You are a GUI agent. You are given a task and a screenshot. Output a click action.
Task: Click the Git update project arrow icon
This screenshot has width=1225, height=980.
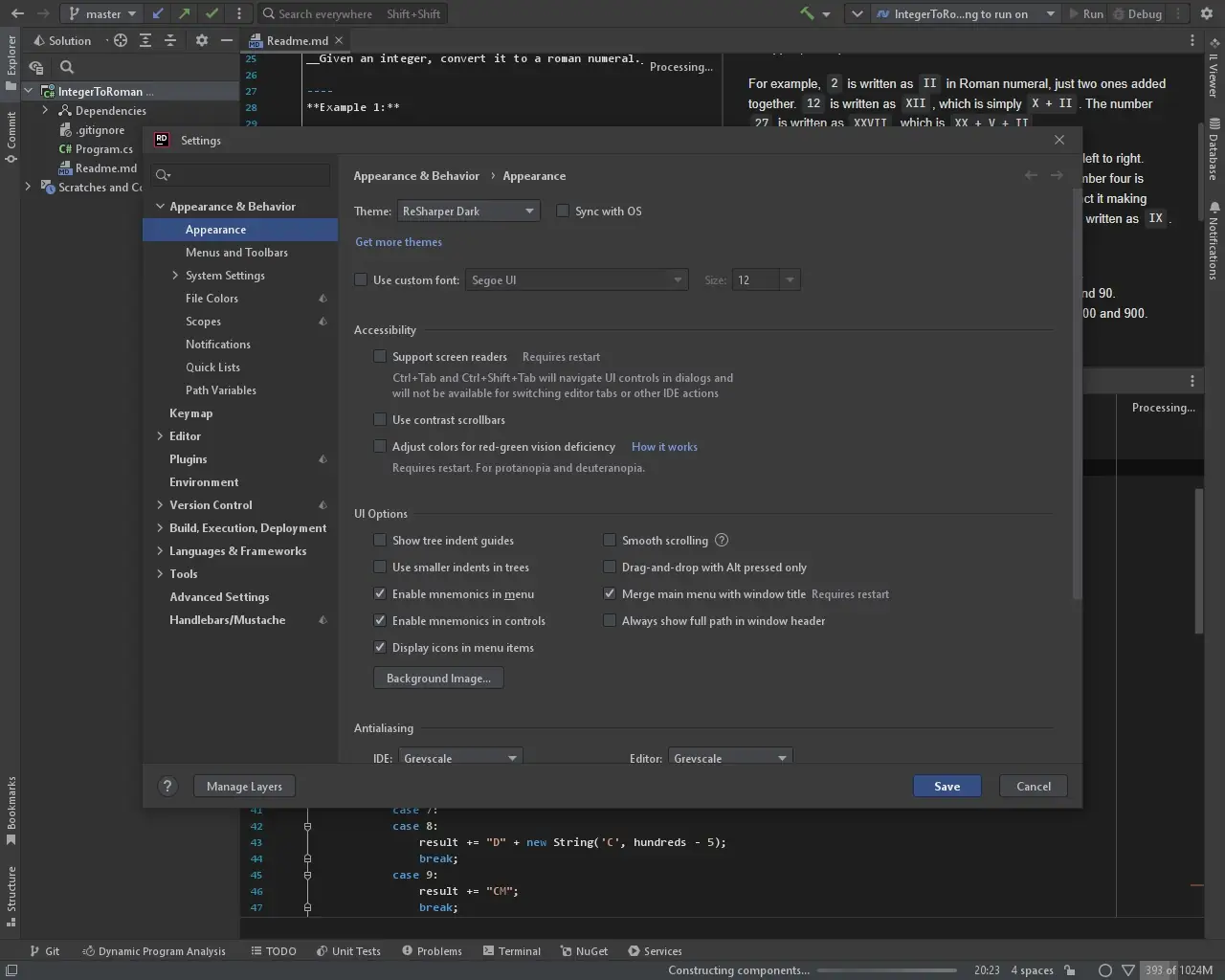coord(158,13)
